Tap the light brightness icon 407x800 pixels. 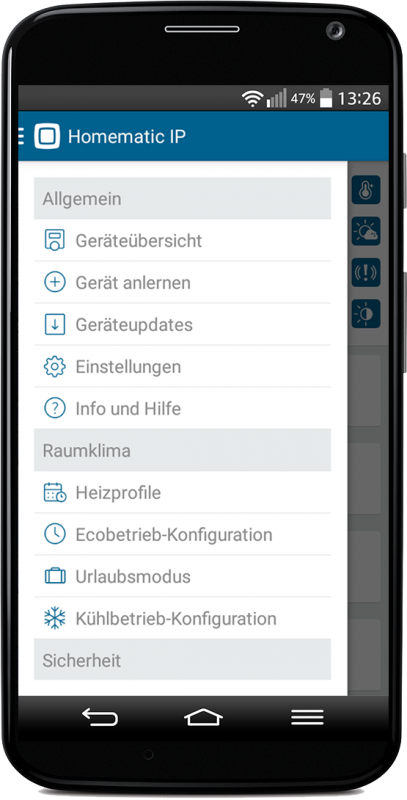[366, 314]
